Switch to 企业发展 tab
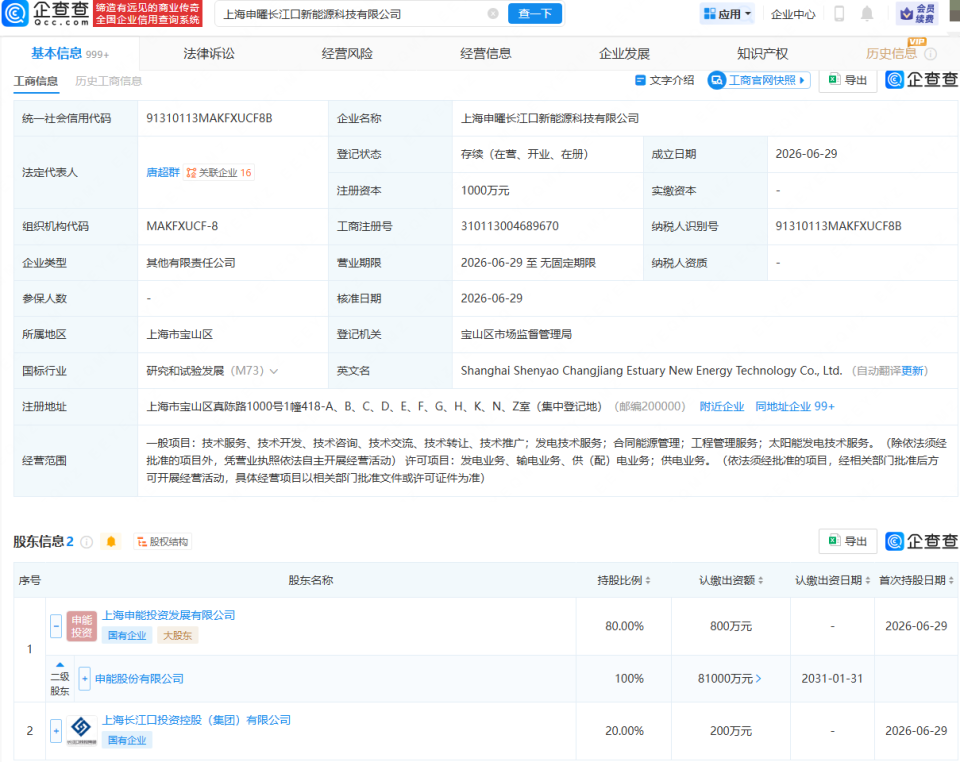Screen dimensions: 960x762 (x=624, y=54)
